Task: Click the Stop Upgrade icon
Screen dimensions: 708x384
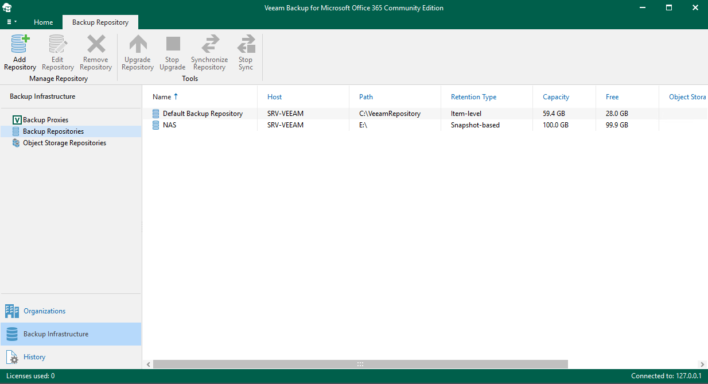Action: click(x=172, y=44)
